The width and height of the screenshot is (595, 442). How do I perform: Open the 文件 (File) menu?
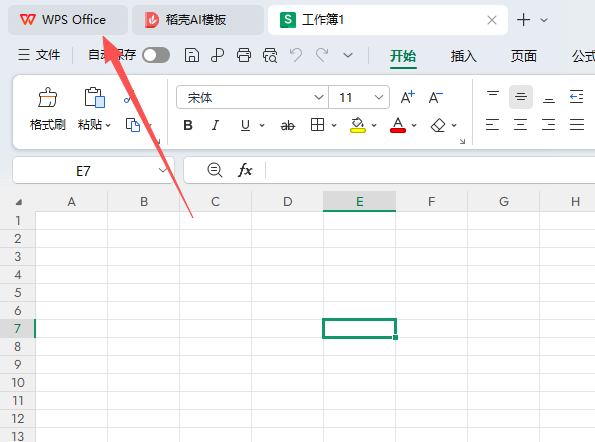[x=39, y=55]
